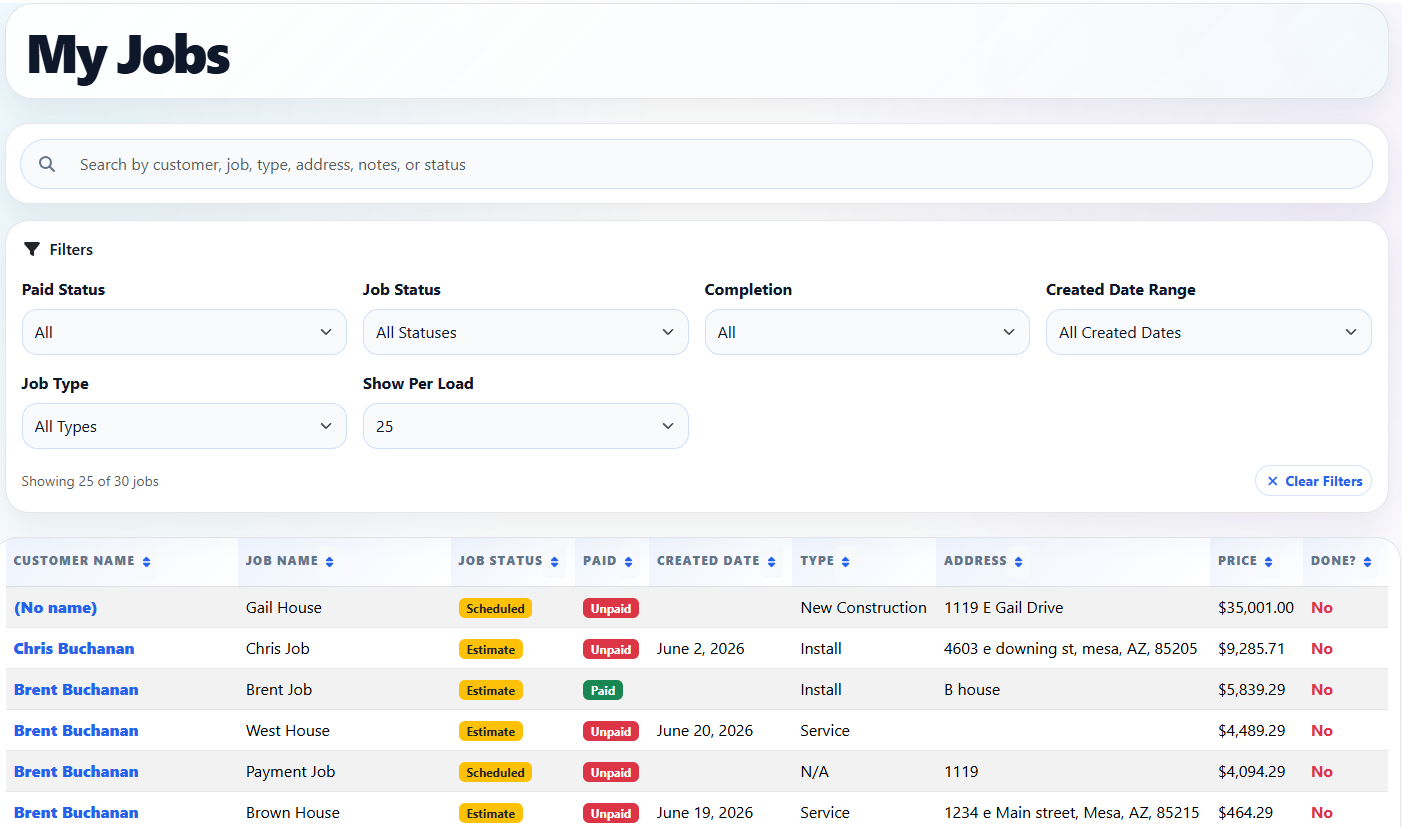Click the June 2, 2026 created date
Screen dimensions: 1402x827
(x=701, y=649)
